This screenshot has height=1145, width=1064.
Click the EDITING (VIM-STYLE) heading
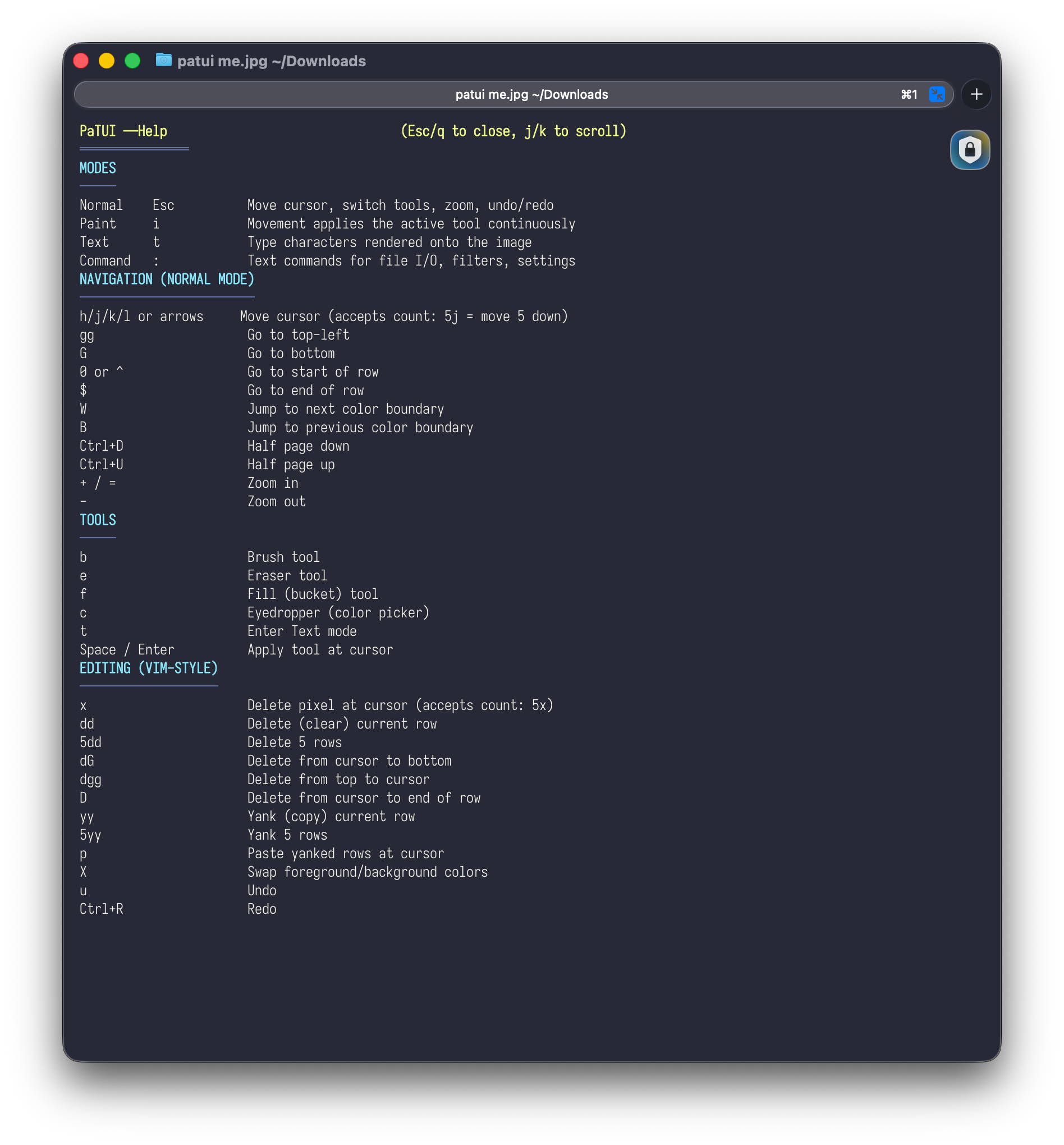(x=149, y=668)
